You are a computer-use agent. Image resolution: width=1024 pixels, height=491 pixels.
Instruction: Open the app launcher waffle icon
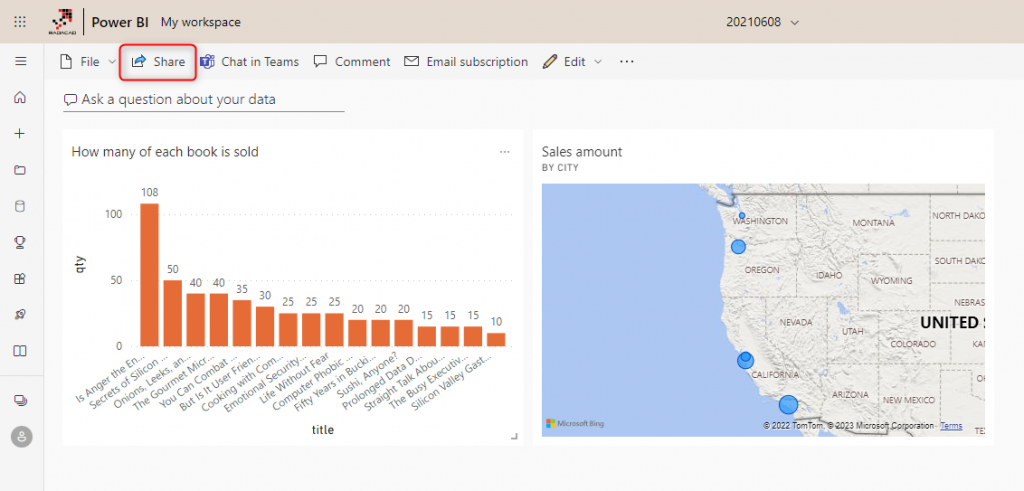[x=20, y=22]
